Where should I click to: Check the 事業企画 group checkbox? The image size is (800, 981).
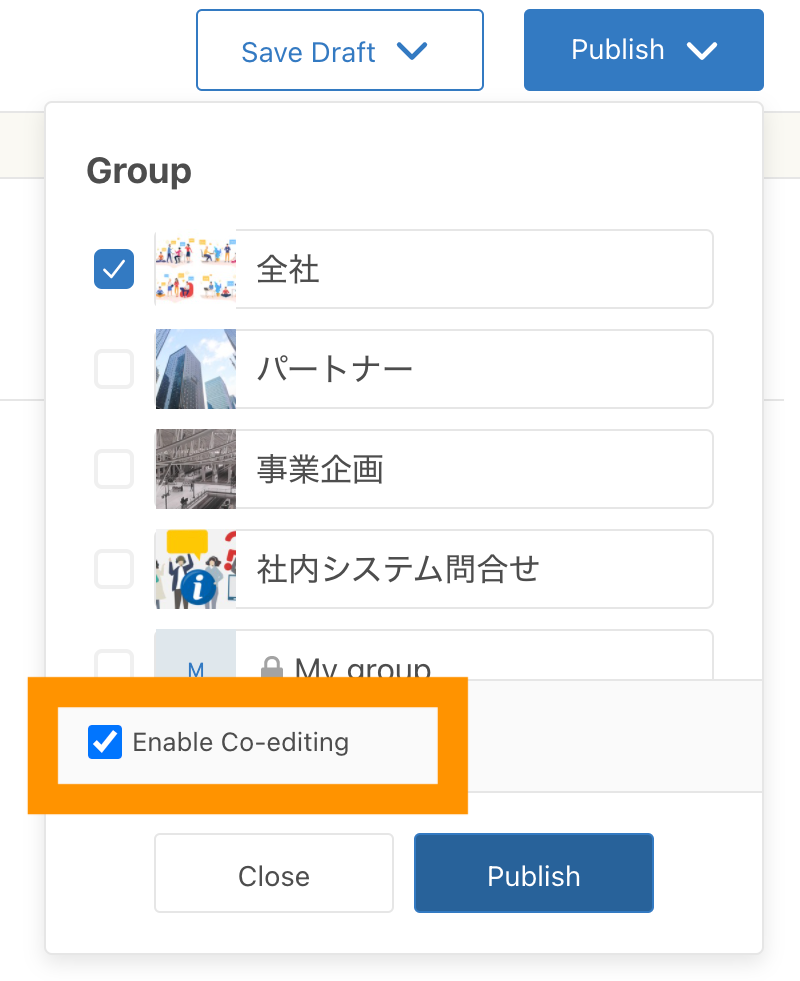tap(114, 469)
